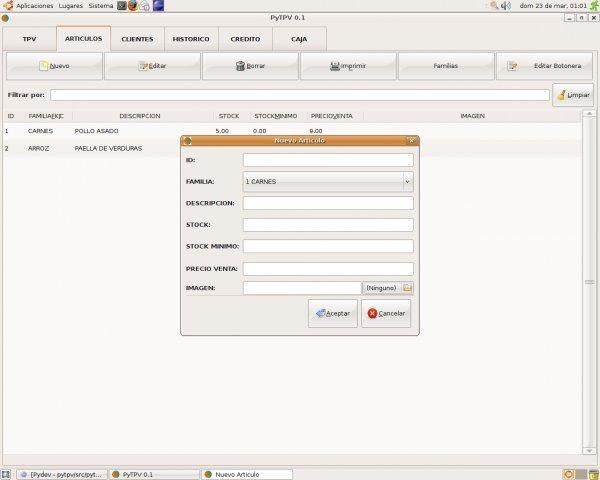
Task: Sort by PRECIOVENTA column header
Action: 332,116
